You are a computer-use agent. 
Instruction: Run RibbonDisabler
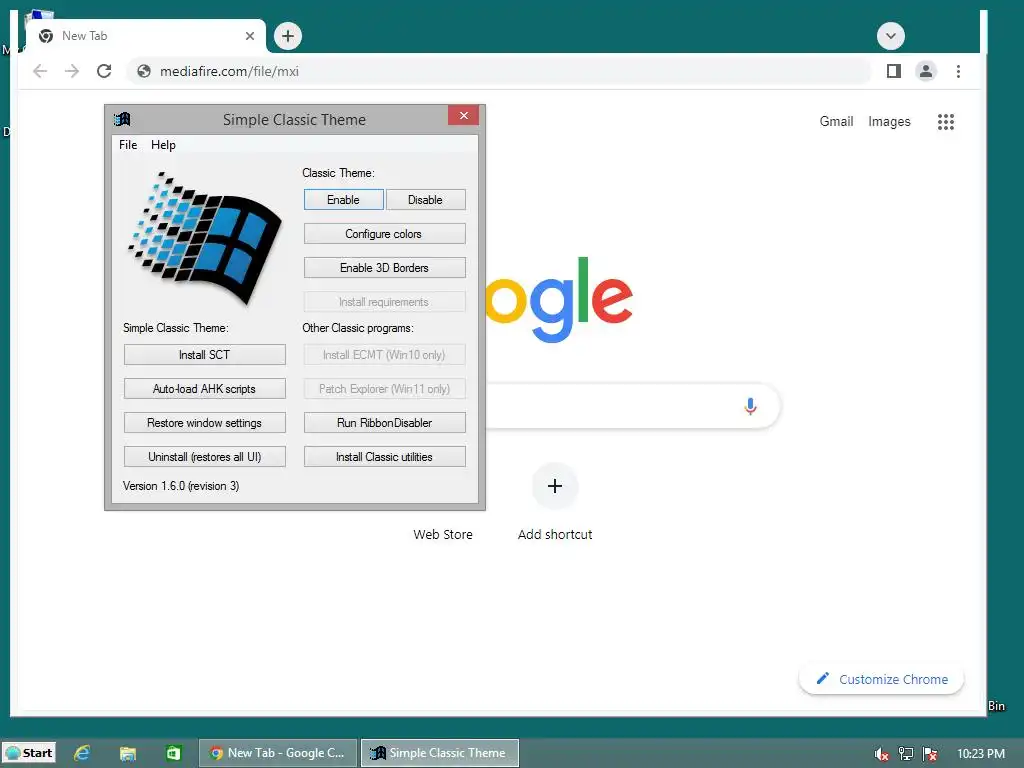coord(384,423)
